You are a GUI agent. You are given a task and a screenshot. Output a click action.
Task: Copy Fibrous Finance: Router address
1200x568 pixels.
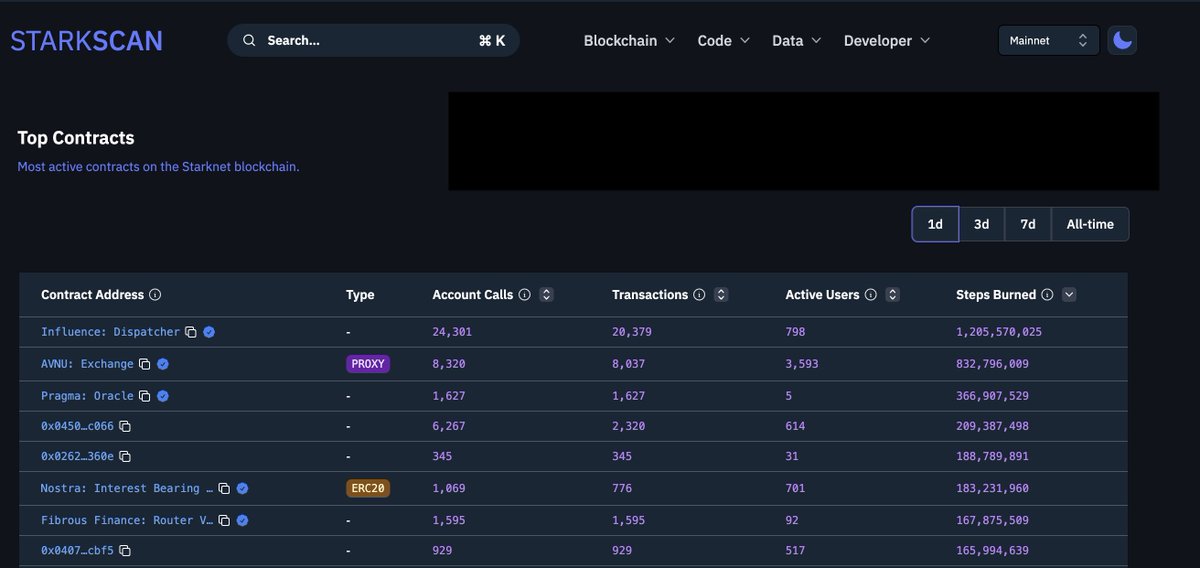[x=224, y=520]
